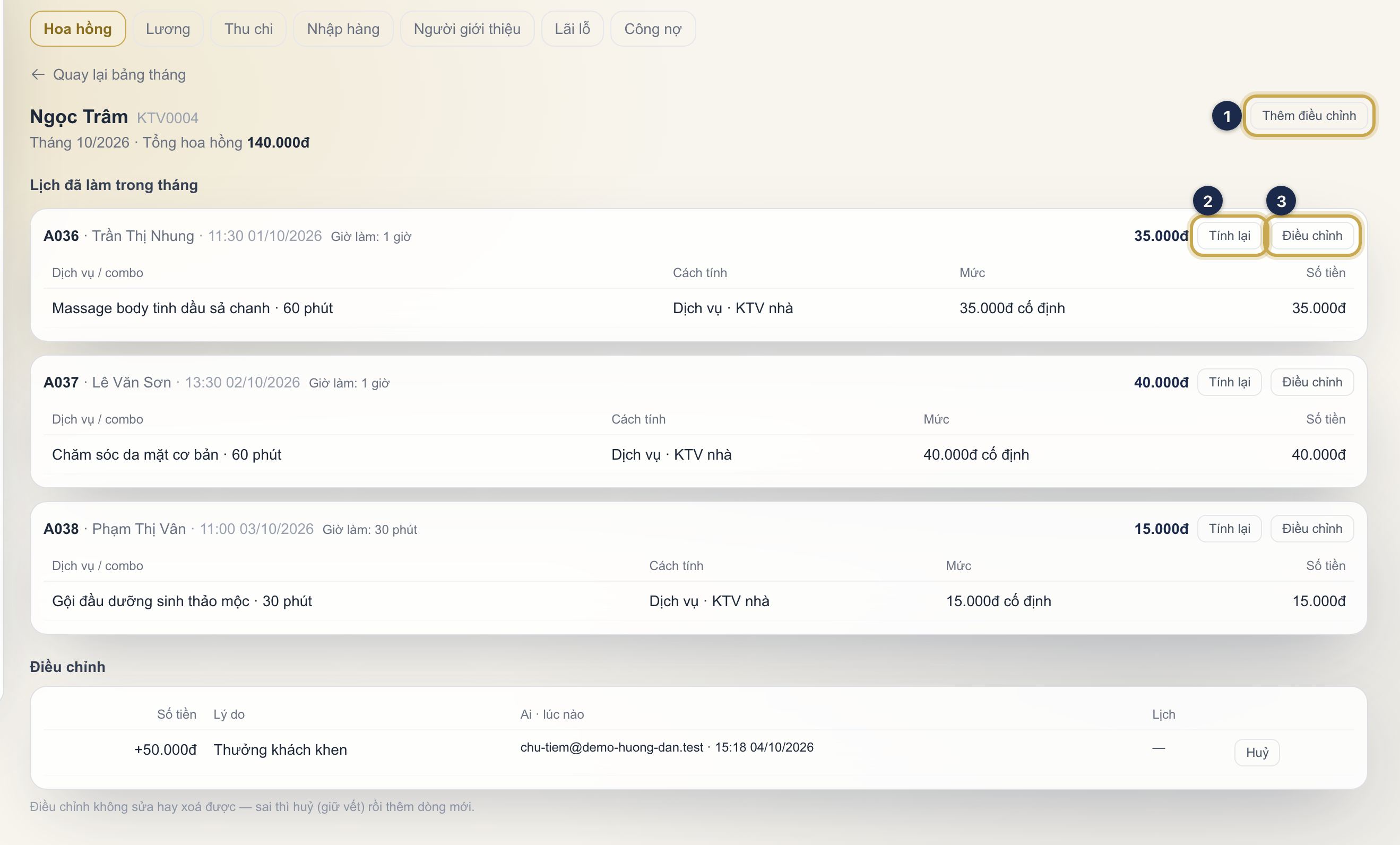
Task: Click Huỷ on the Thưởng khách khen adjustment
Action: pyautogui.click(x=1257, y=752)
